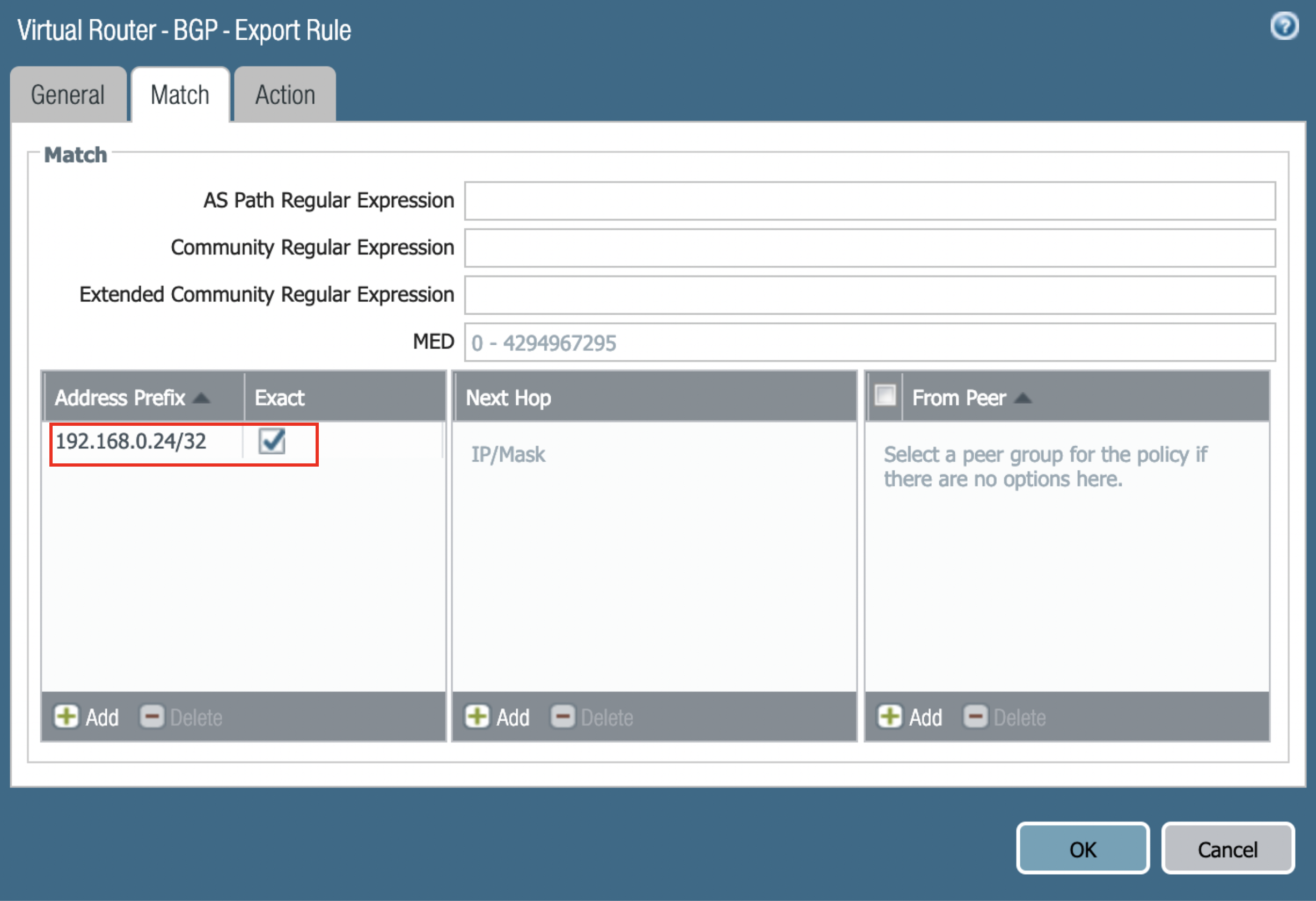
Task: Click minus Delete icon under Next Hop
Action: (563, 717)
